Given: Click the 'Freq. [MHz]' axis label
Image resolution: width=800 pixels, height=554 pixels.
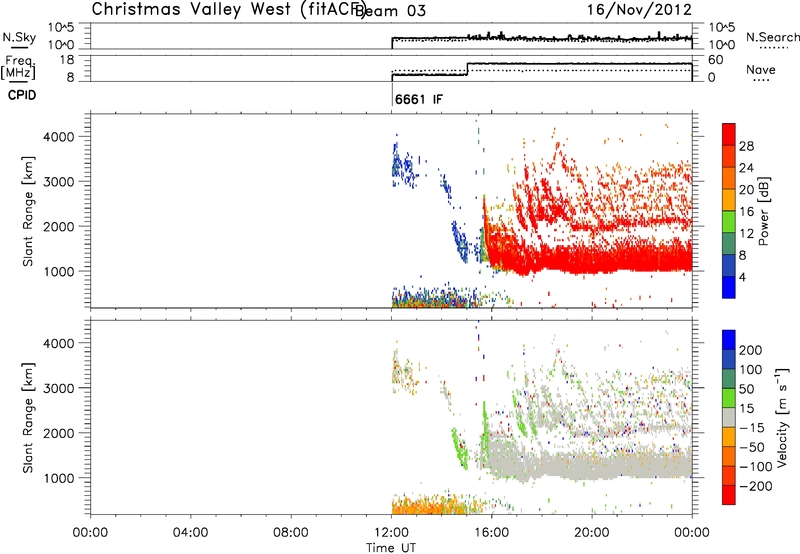Looking at the screenshot, I should [19, 67].
